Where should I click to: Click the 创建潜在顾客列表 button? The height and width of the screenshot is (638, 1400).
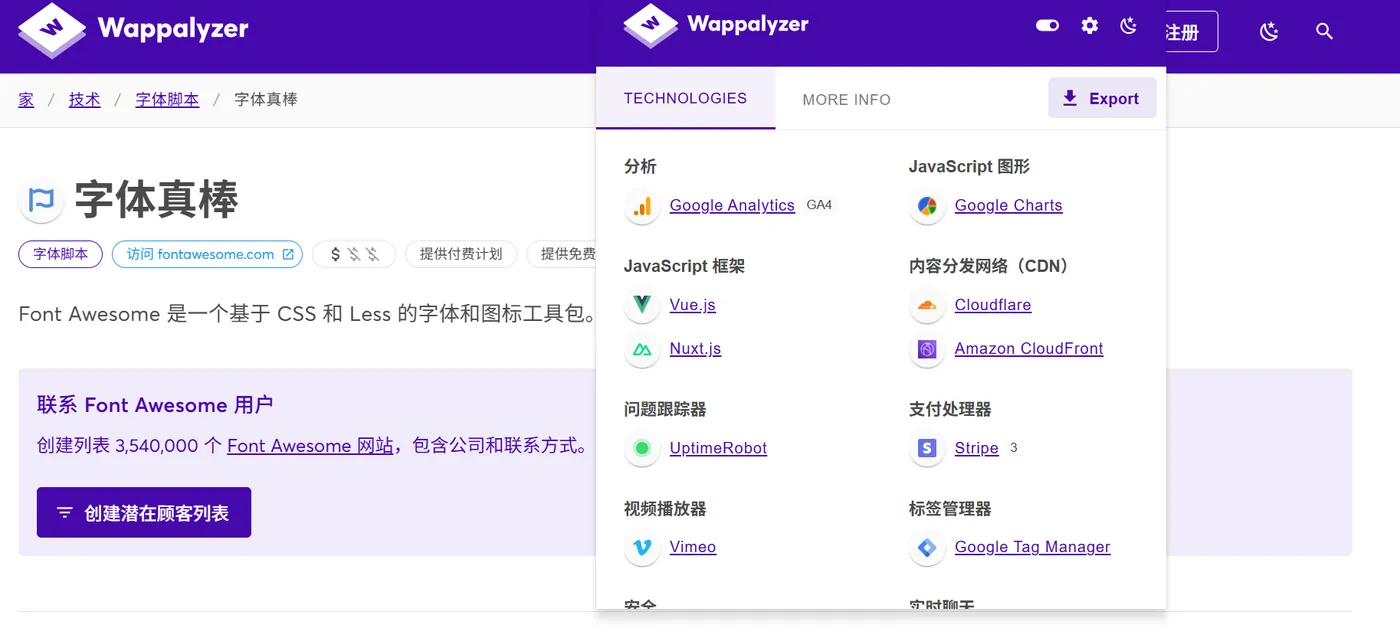(143, 512)
